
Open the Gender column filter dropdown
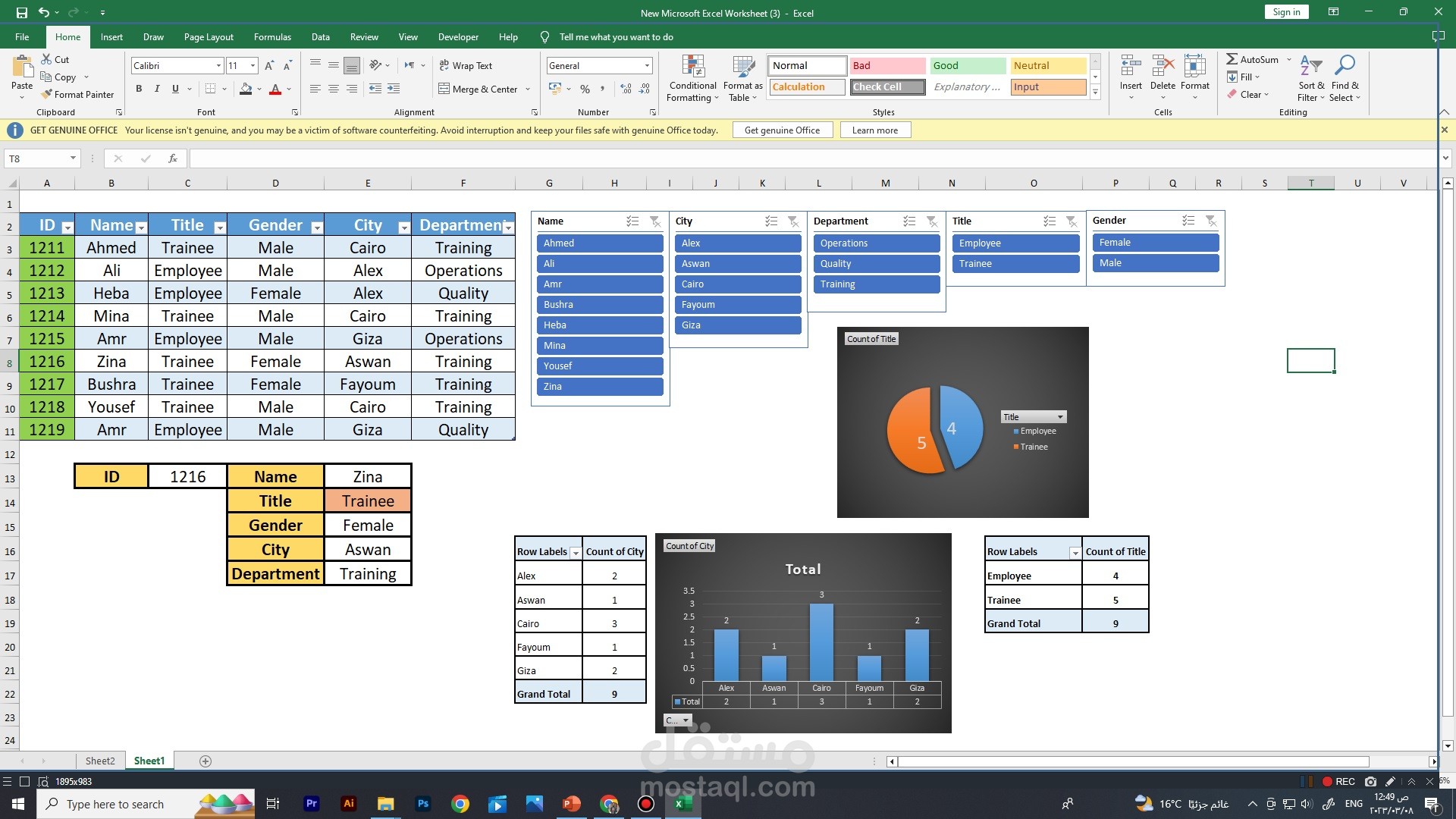click(x=317, y=227)
